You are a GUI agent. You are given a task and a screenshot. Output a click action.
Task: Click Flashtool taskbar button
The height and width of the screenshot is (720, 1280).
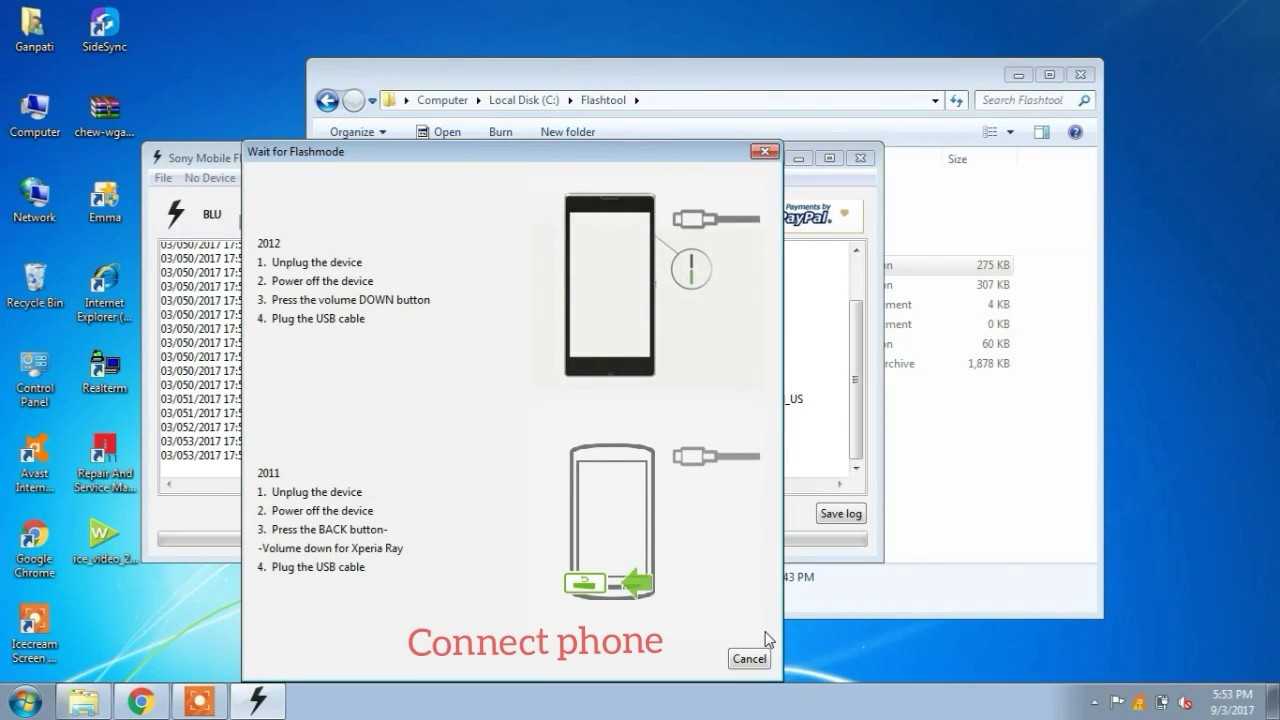tap(258, 702)
